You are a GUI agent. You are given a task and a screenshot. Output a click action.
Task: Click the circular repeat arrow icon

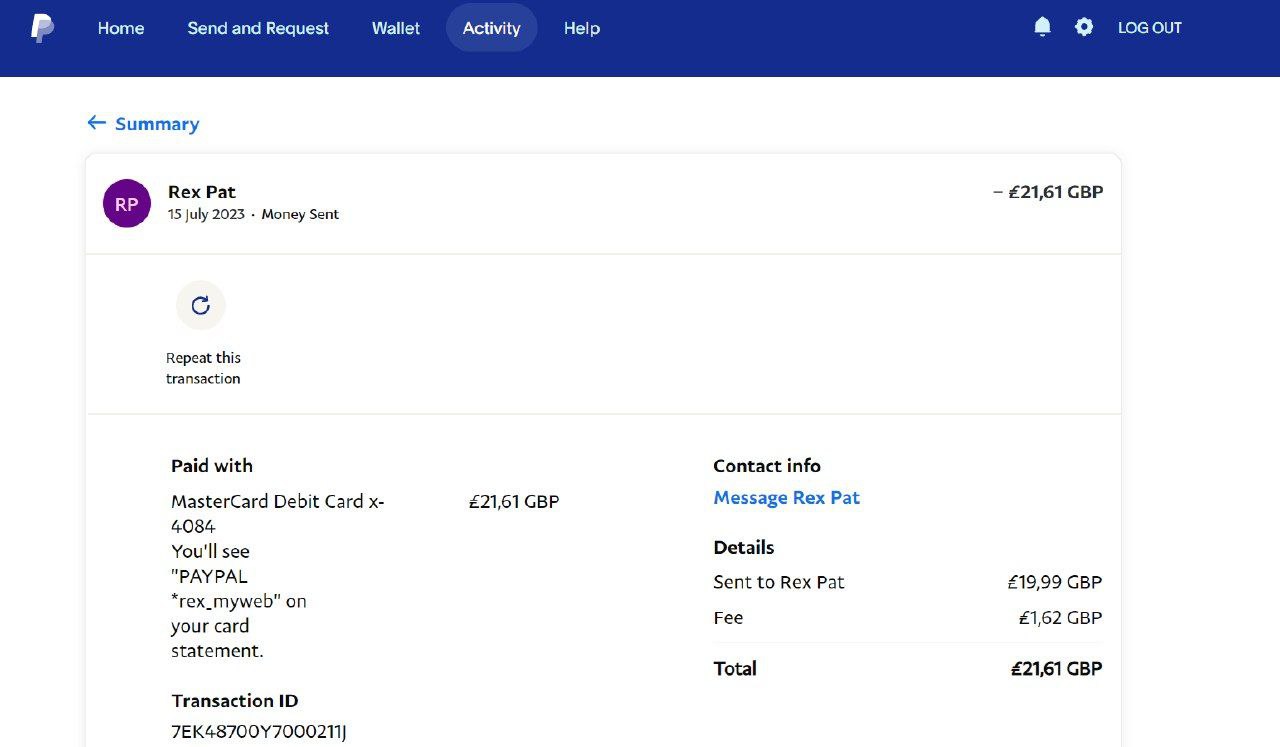(x=201, y=305)
